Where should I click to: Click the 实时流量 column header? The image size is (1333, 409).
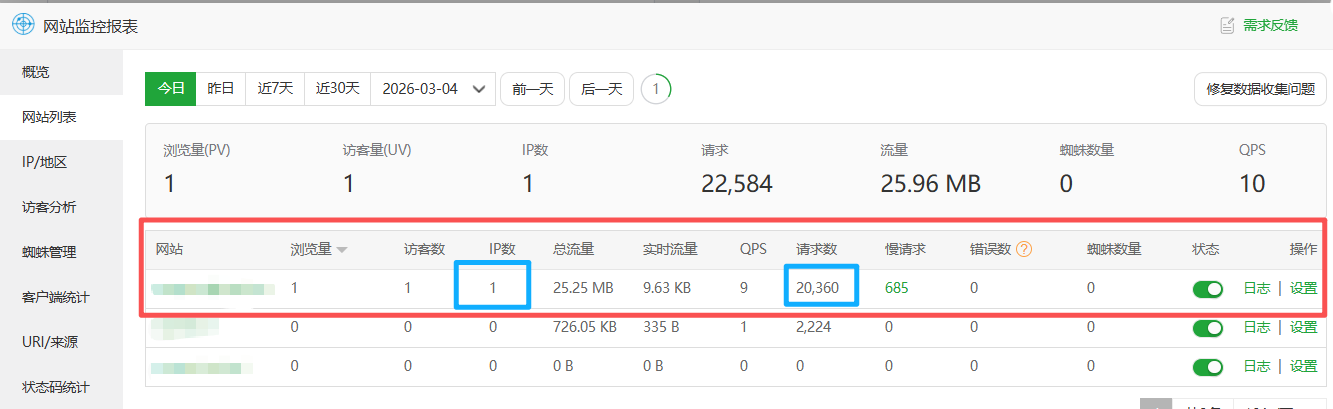click(x=670, y=250)
